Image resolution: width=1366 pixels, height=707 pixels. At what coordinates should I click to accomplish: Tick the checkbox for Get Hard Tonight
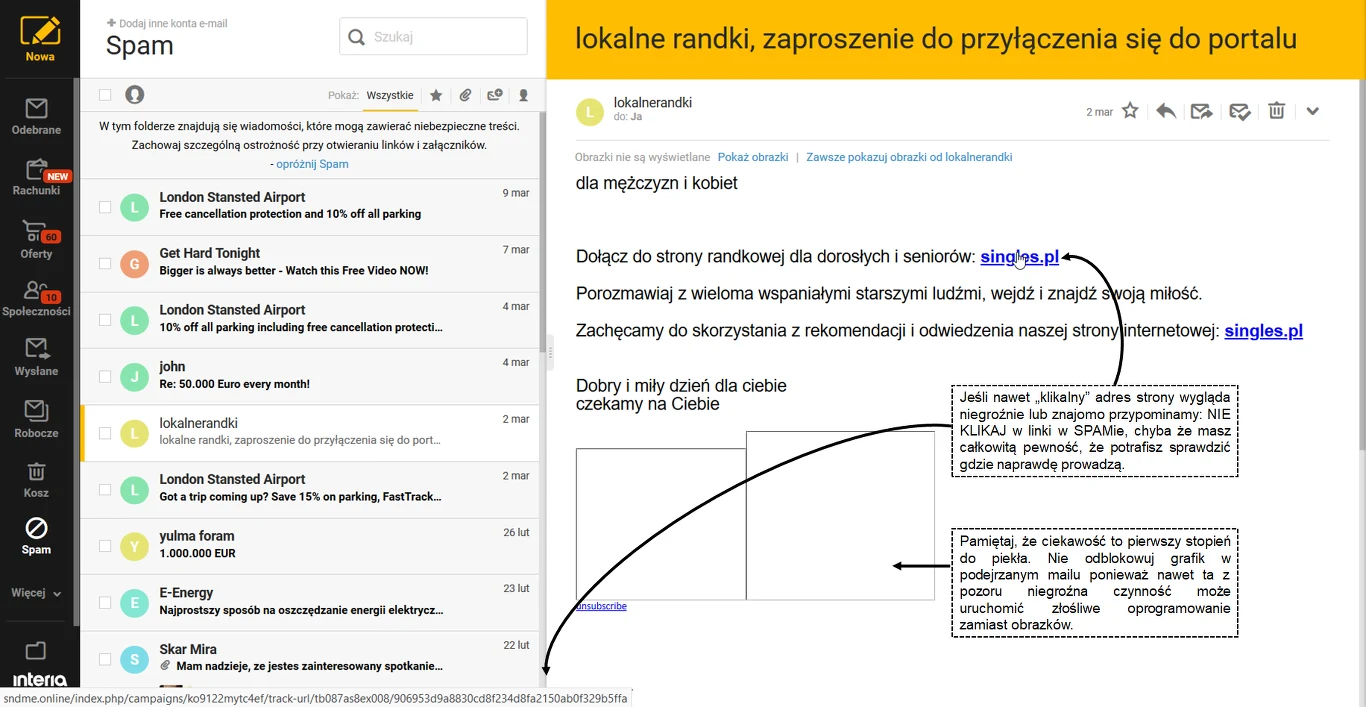pos(105,263)
